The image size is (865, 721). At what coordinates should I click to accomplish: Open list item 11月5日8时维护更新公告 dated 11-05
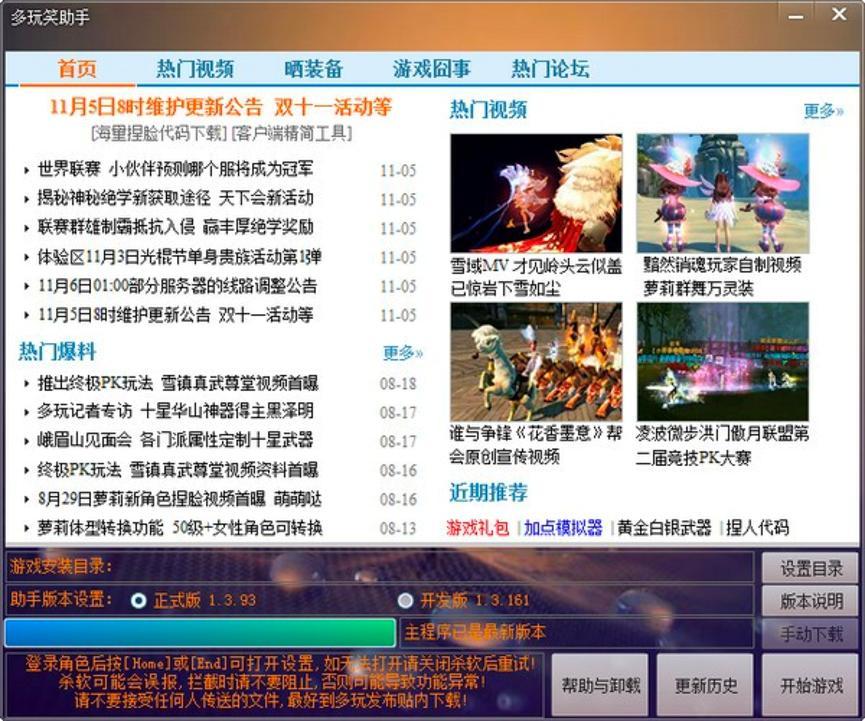click(x=175, y=315)
